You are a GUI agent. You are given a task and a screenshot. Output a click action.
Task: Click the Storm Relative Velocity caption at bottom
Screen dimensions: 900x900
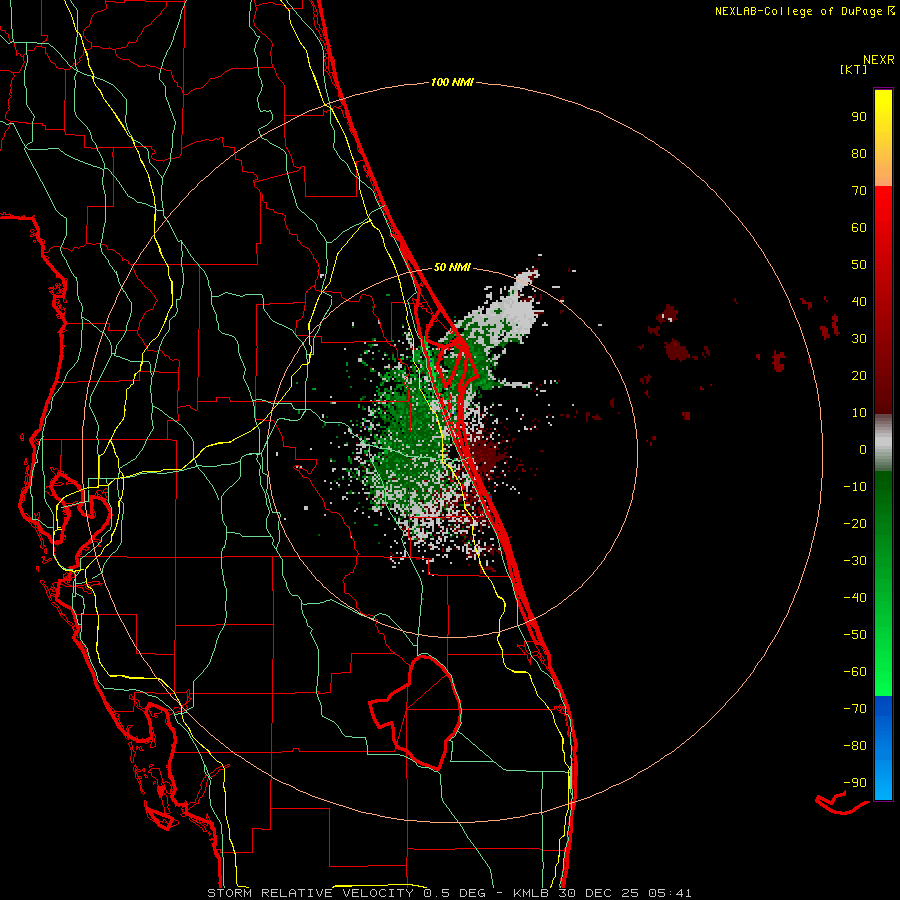pyautogui.click(x=449, y=893)
